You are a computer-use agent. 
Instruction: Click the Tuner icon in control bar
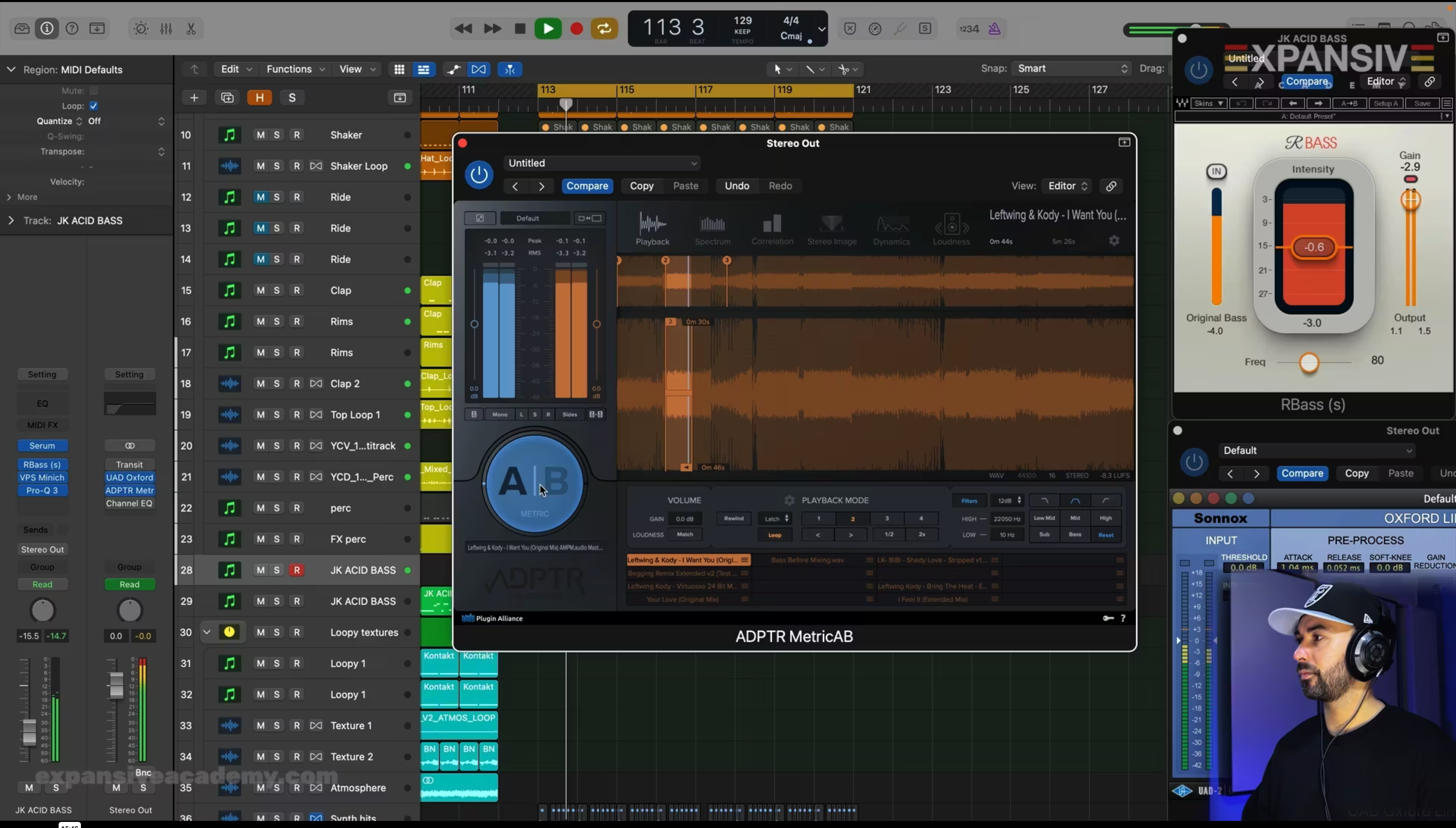[900, 28]
